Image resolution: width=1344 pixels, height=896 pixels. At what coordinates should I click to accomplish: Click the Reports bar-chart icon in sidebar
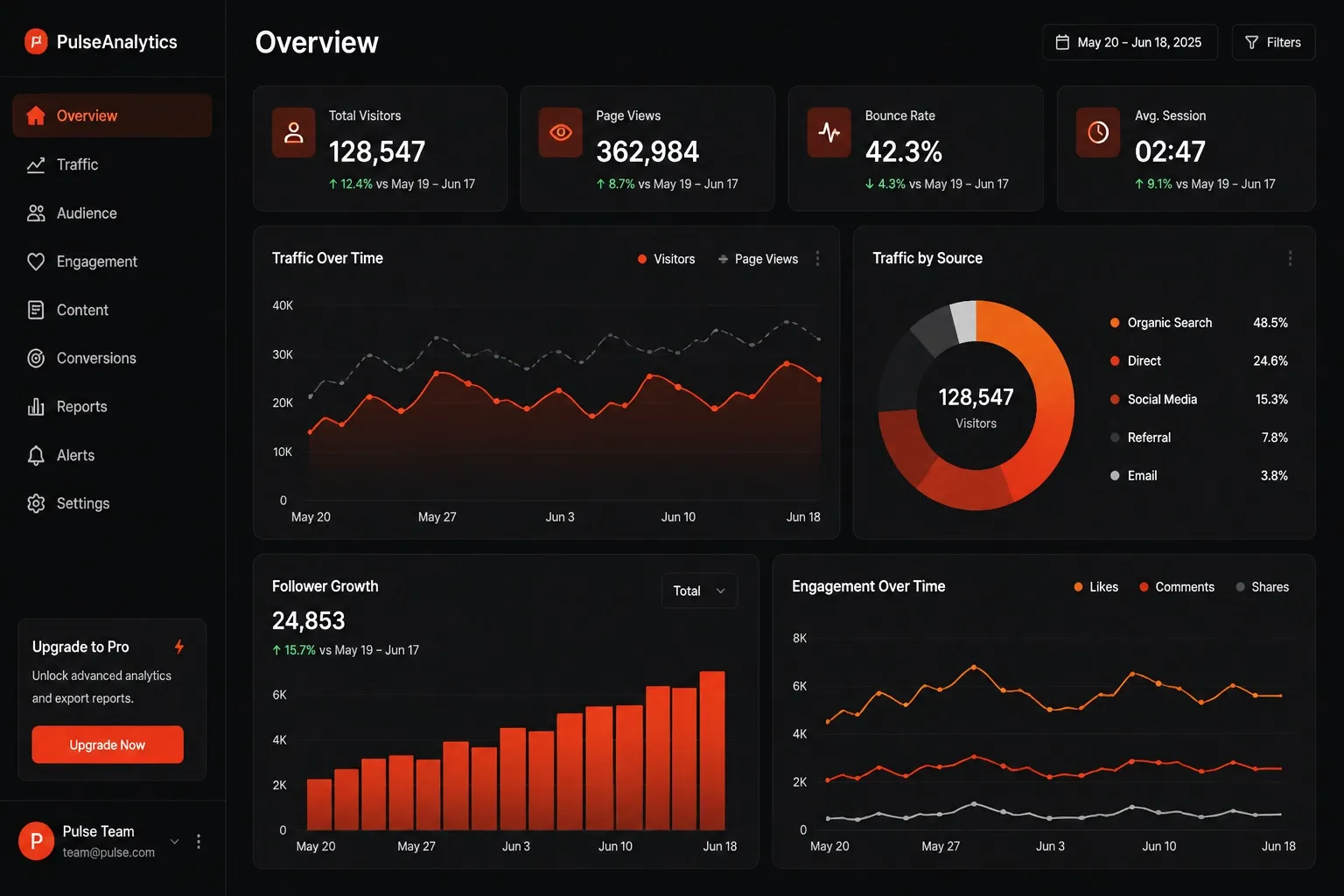(x=36, y=407)
